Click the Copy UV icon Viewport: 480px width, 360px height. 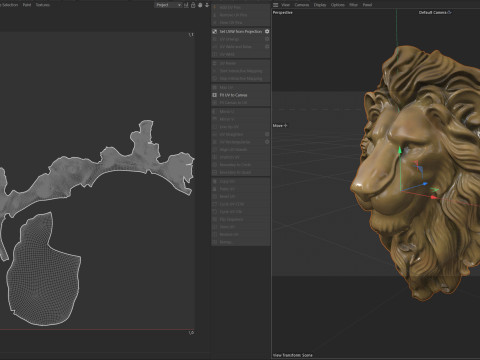(215, 181)
